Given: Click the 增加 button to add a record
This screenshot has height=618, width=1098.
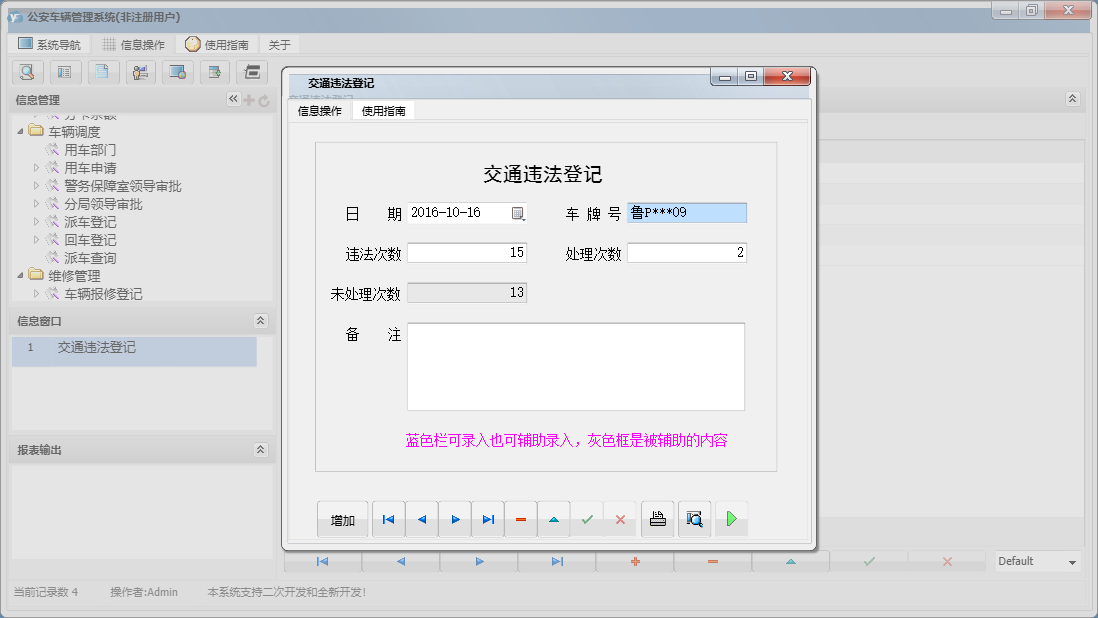Looking at the screenshot, I should [x=342, y=519].
